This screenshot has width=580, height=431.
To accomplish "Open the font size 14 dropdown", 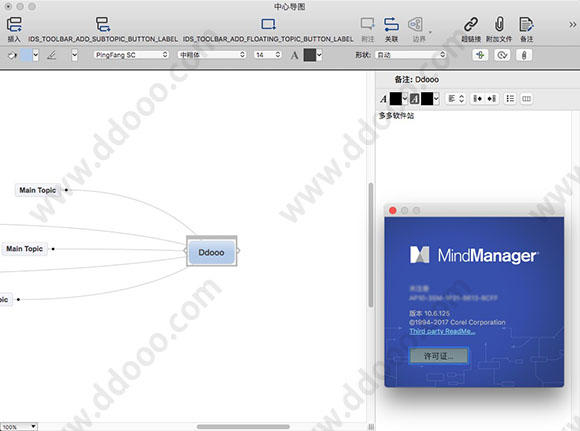I will 268,55.
